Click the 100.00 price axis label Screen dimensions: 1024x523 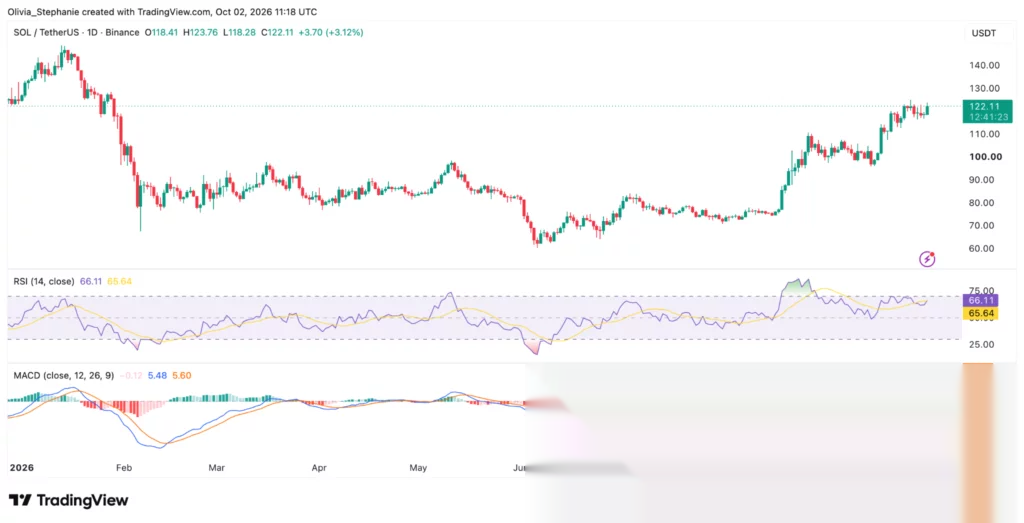pos(985,157)
